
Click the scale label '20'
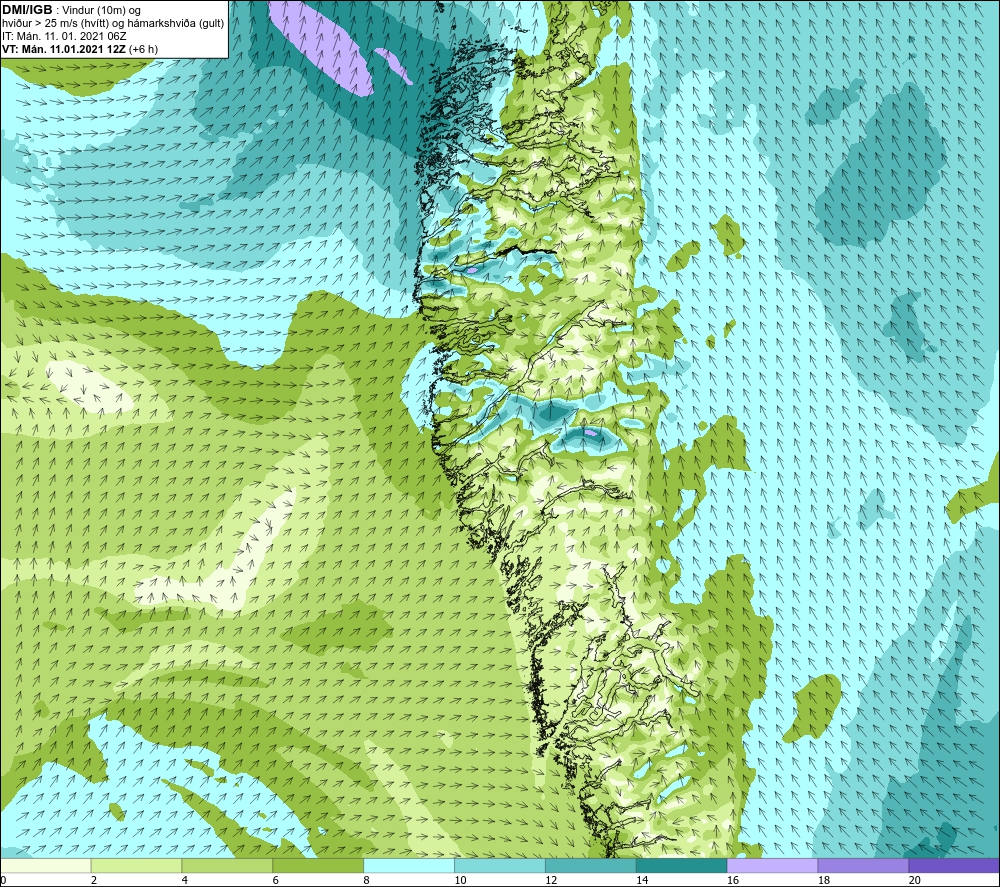[x=915, y=880]
